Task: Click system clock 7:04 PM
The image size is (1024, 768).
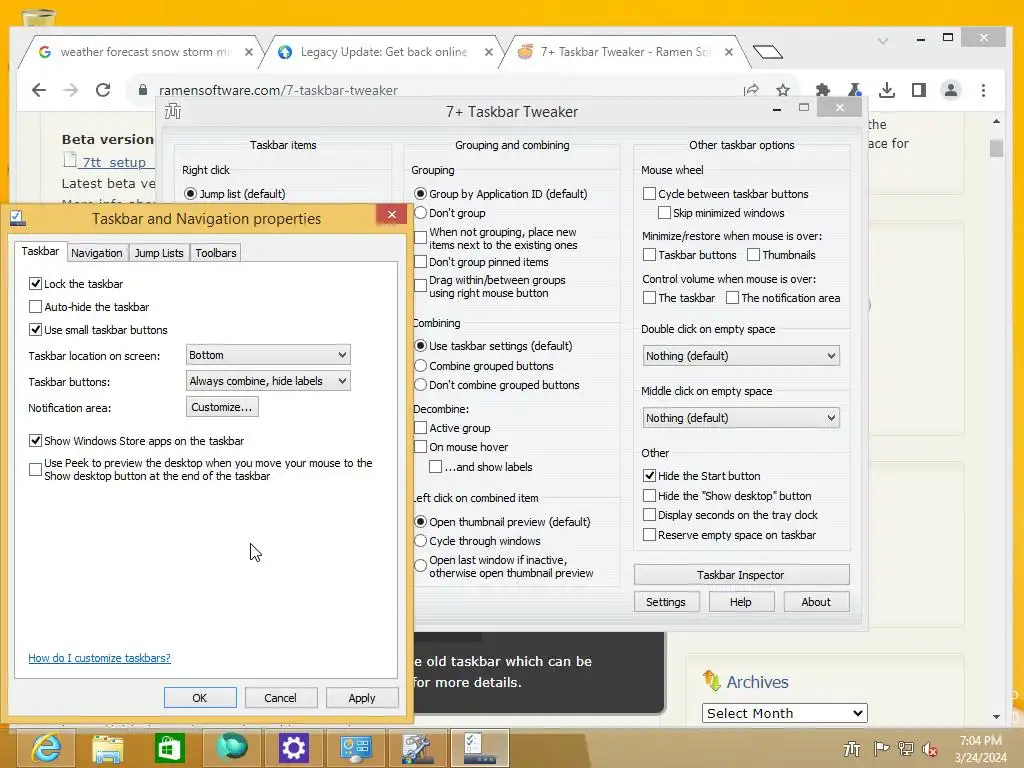Action: point(980,741)
